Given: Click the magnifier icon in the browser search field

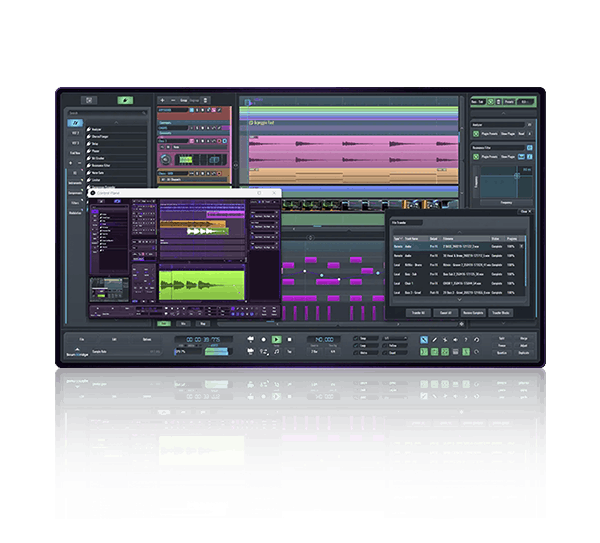Looking at the screenshot, I should click(144, 113).
